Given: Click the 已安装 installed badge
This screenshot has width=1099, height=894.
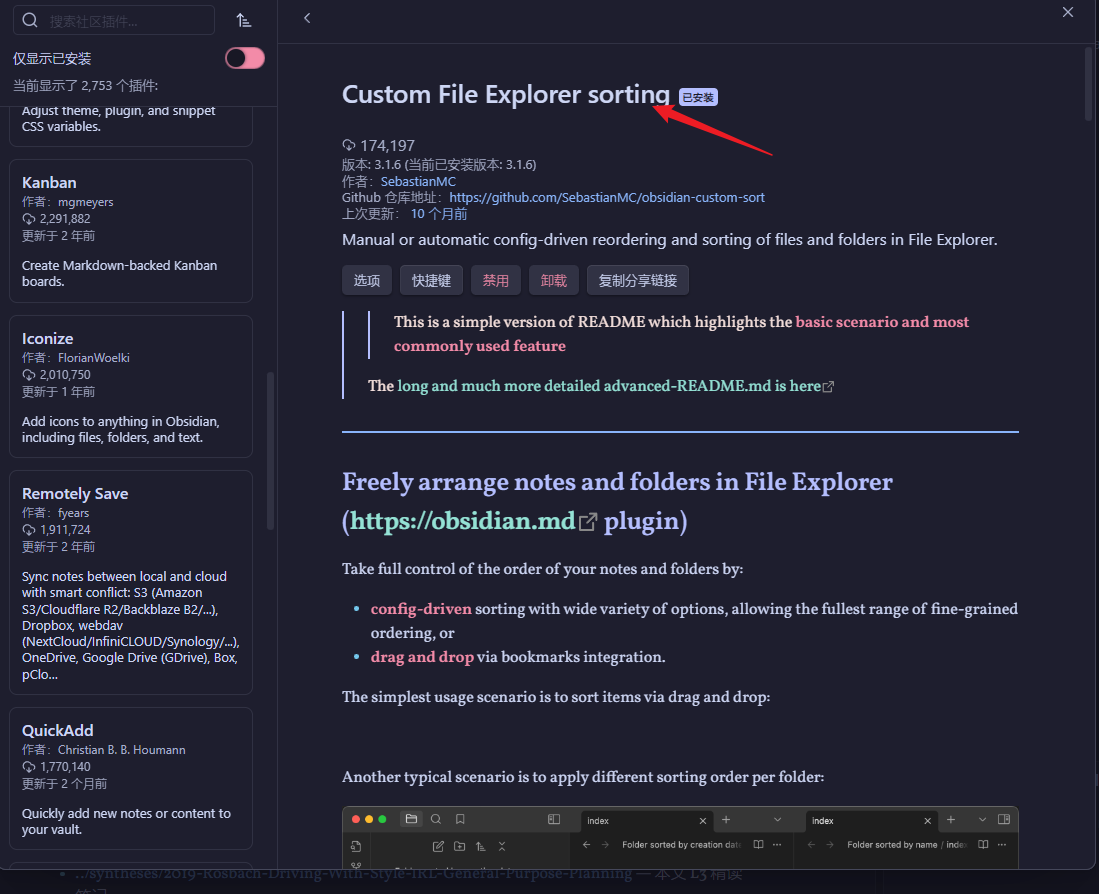Looking at the screenshot, I should tap(698, 97).
